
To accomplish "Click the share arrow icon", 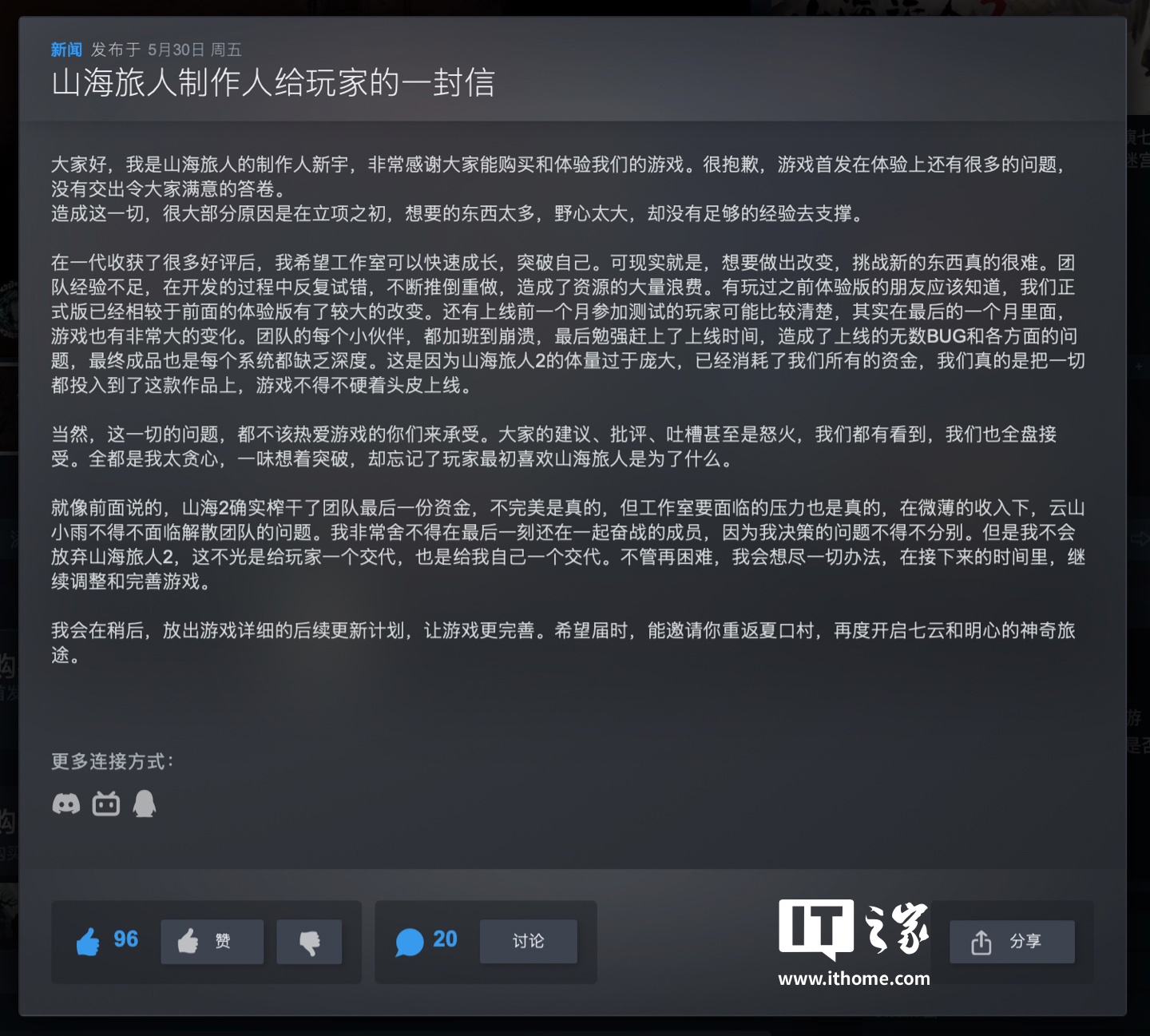I will pyautogui.click(x=981, y=943).
